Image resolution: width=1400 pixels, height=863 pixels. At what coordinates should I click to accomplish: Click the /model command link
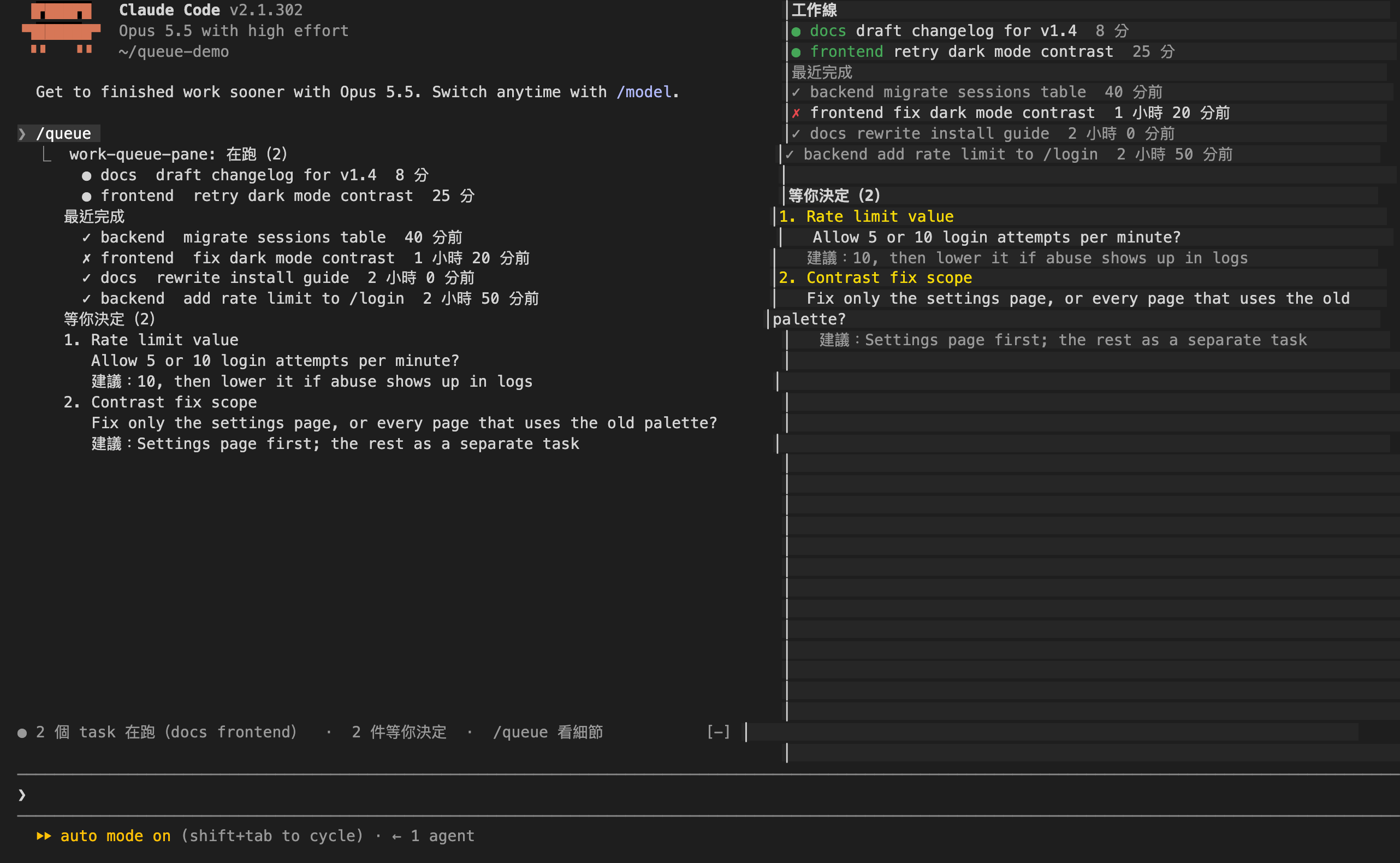644,92
